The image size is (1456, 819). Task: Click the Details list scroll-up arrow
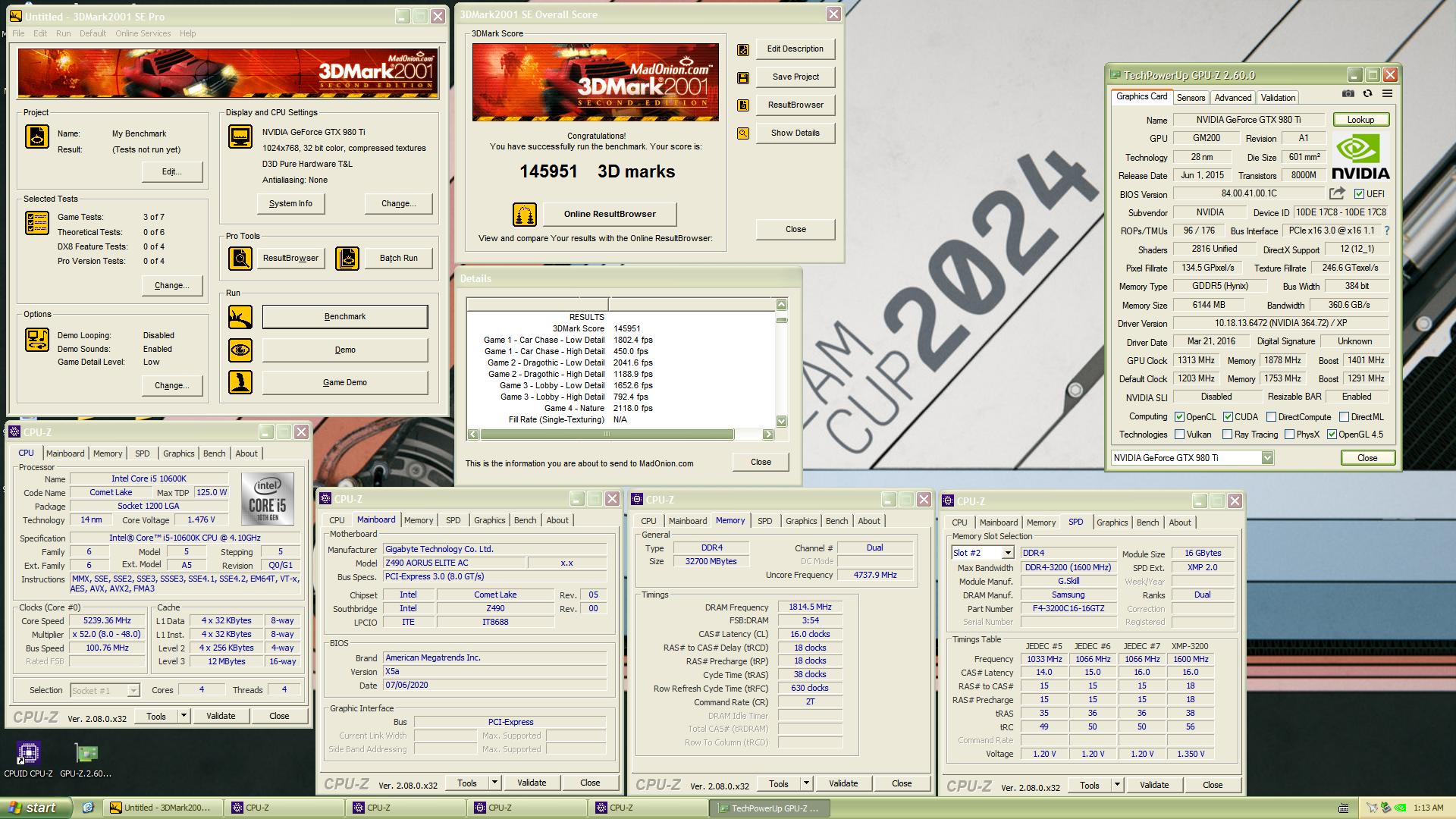click(782, 304)
